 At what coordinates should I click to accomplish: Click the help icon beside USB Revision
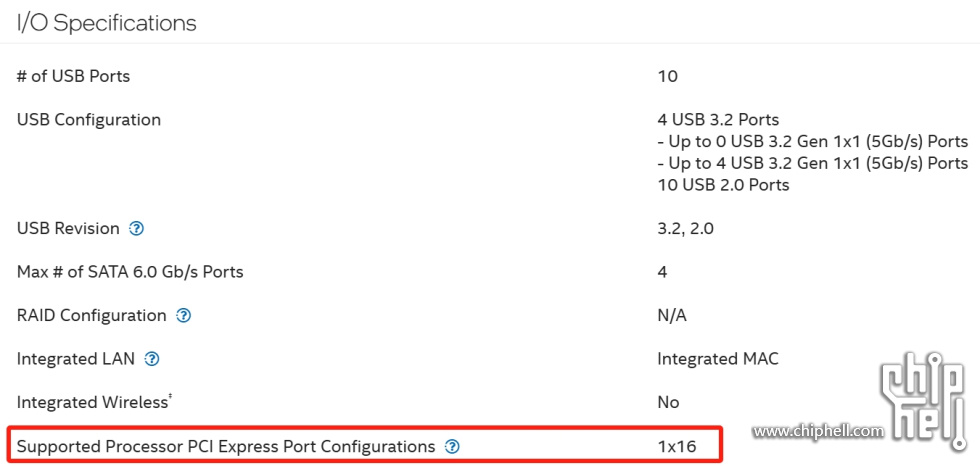(x=136, y=229)
